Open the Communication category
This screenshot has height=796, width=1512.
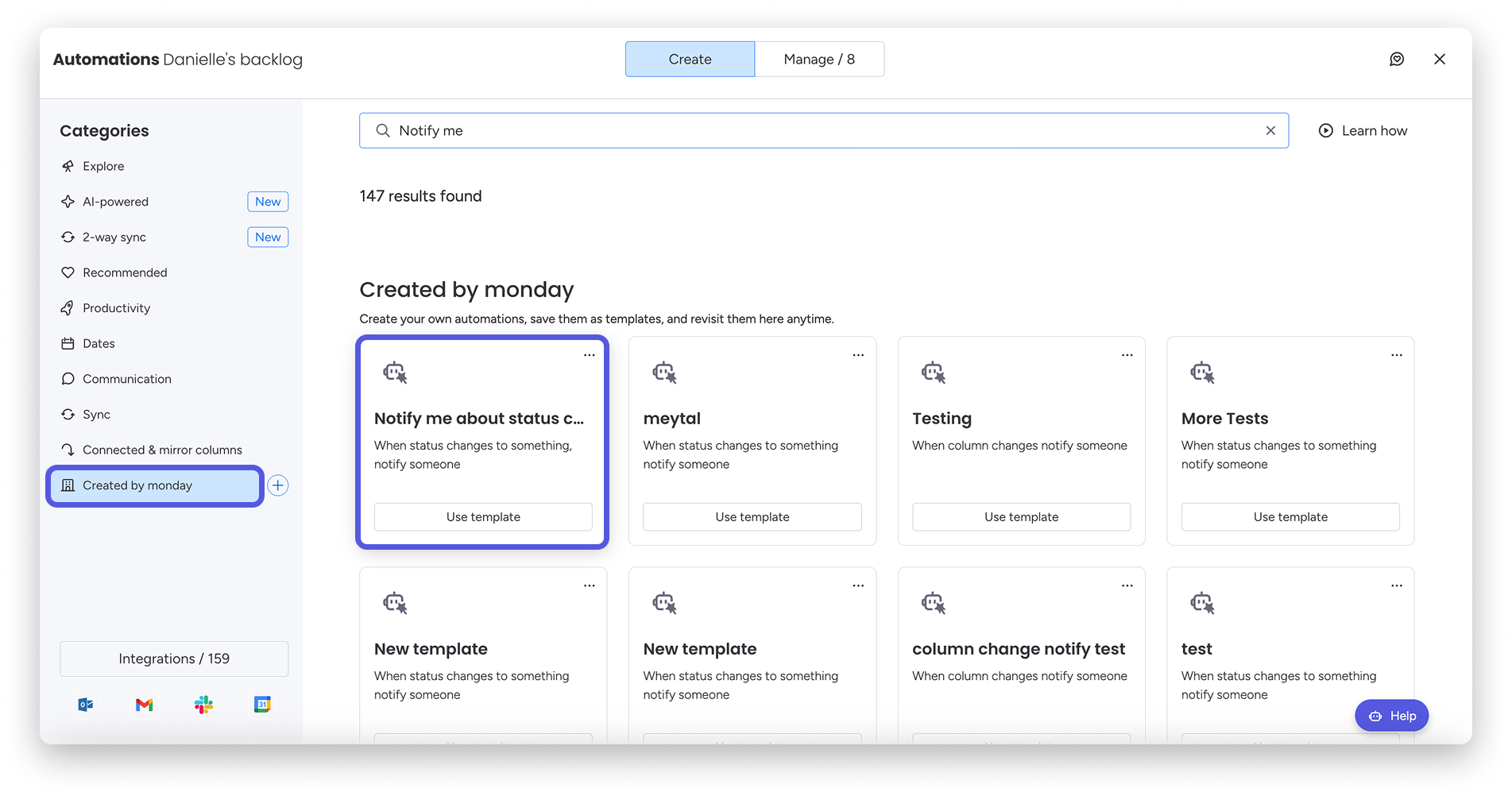point(127,379)
